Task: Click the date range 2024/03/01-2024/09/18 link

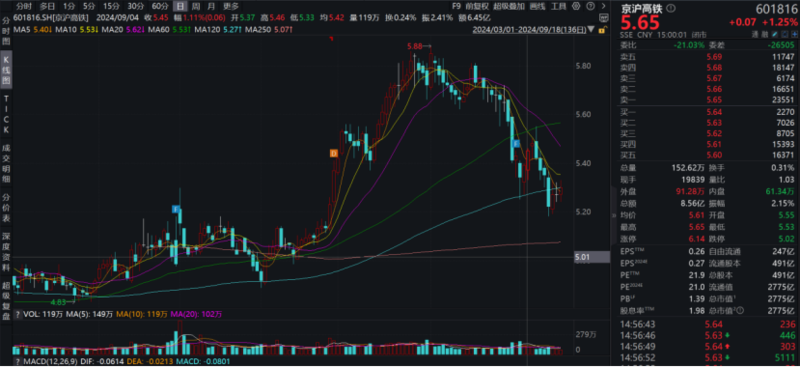Action: tap(529, 30)
